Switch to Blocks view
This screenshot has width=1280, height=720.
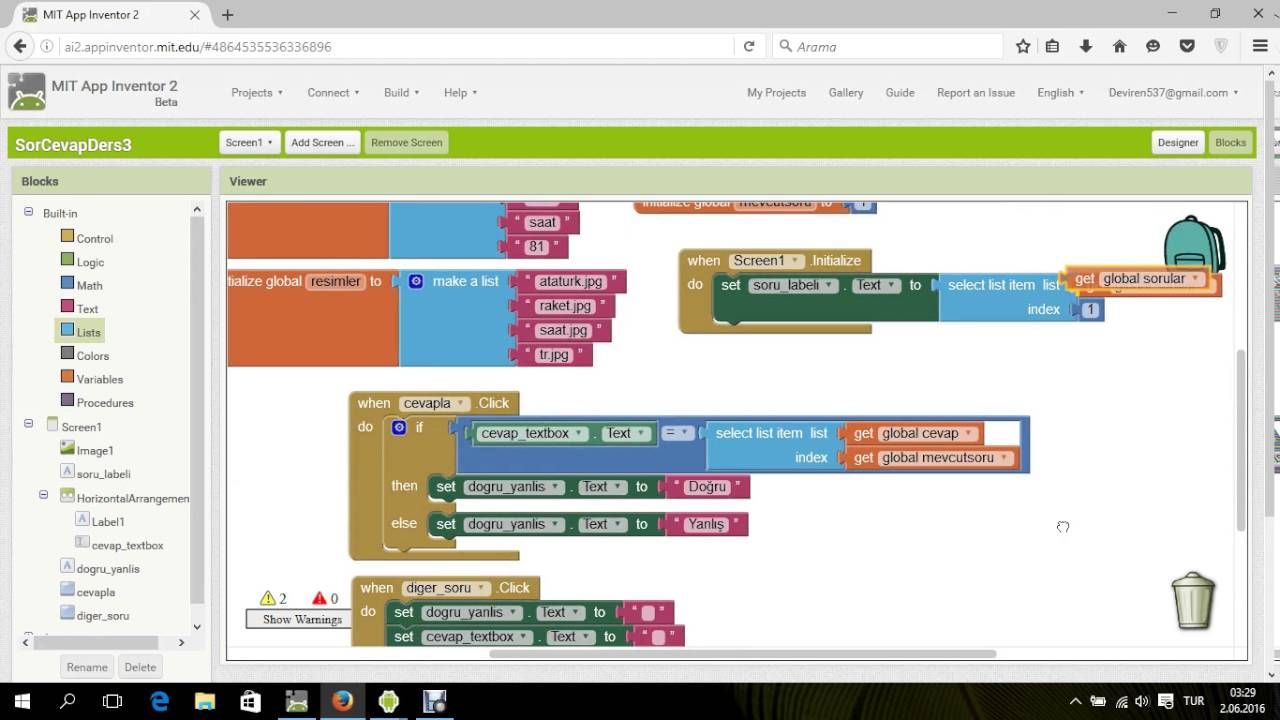click(1230, 142)
